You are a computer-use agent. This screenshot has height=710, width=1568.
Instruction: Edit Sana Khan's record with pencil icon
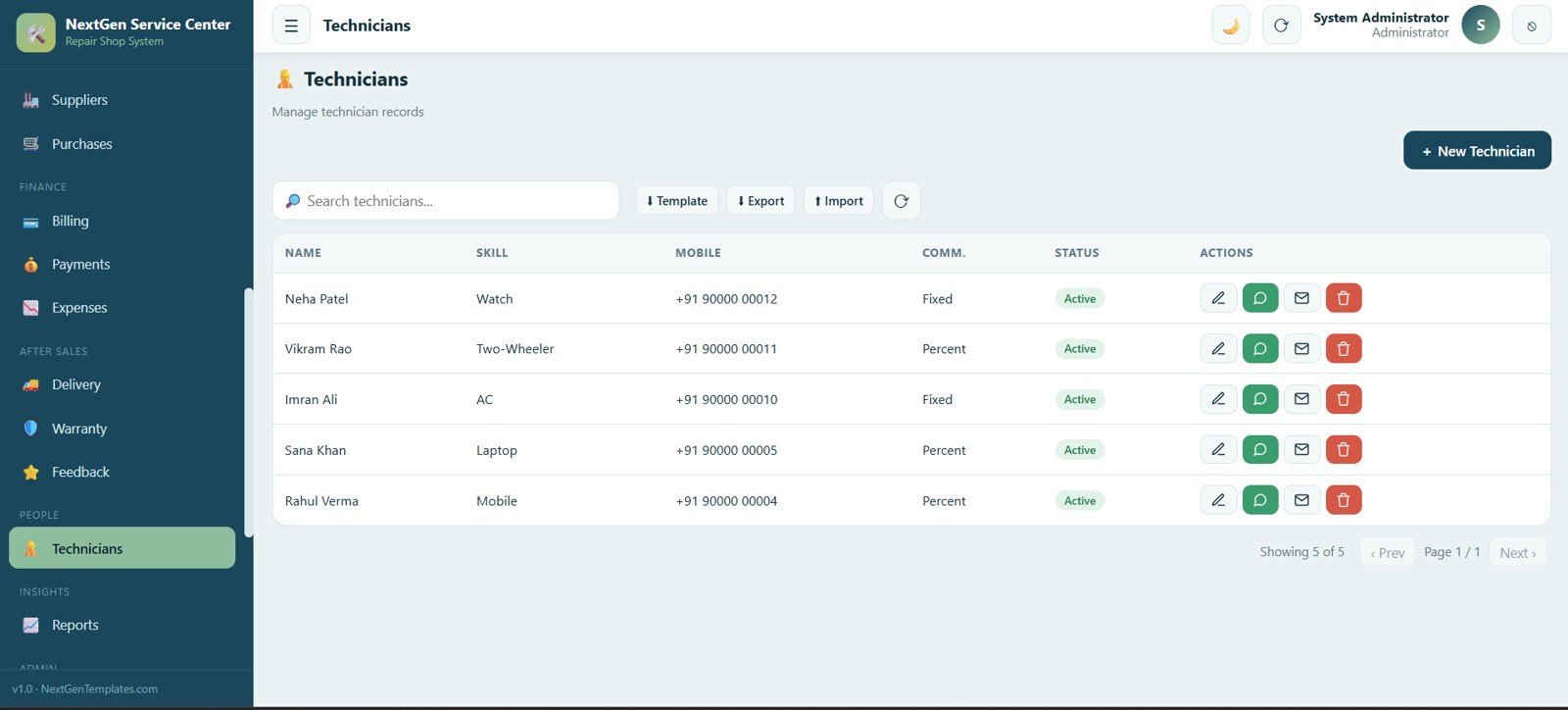1218,449
